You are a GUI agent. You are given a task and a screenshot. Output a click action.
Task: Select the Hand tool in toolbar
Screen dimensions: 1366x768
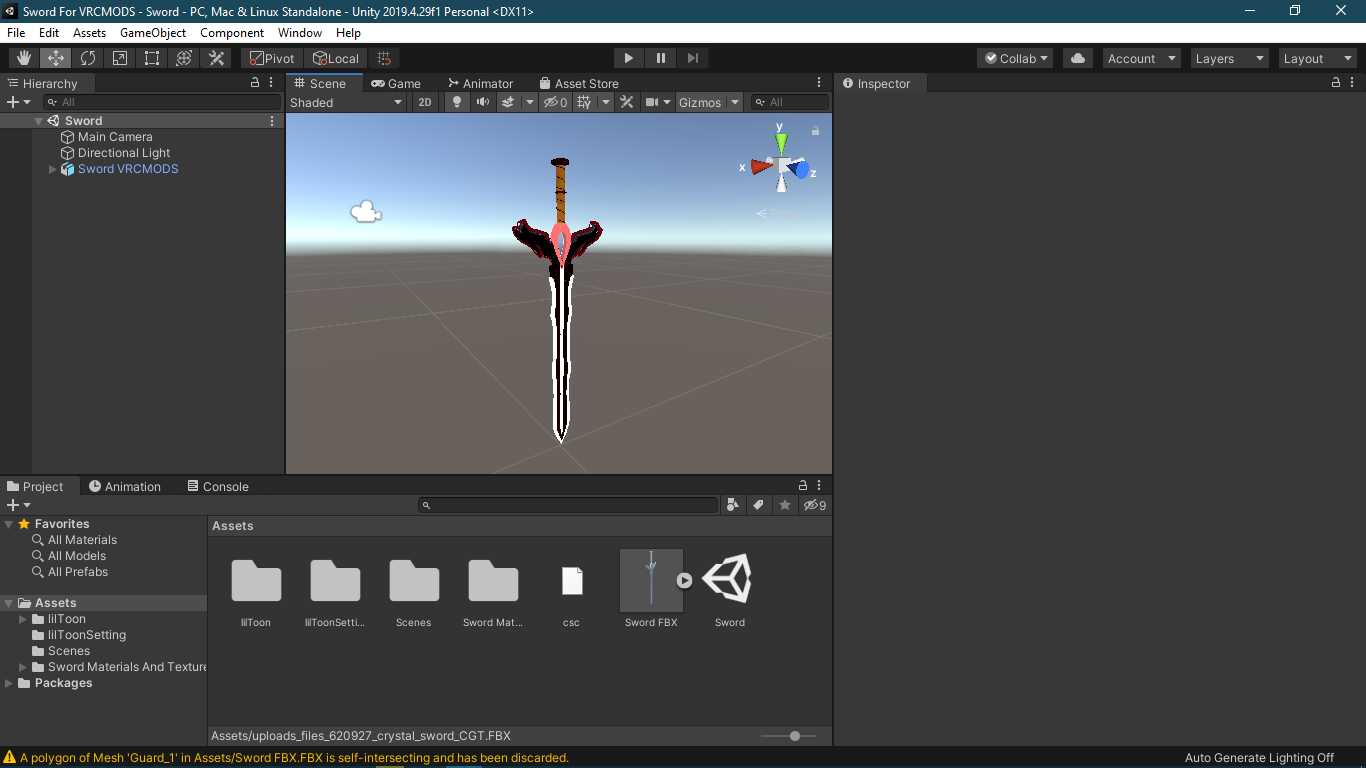click(x=24, y=58)
